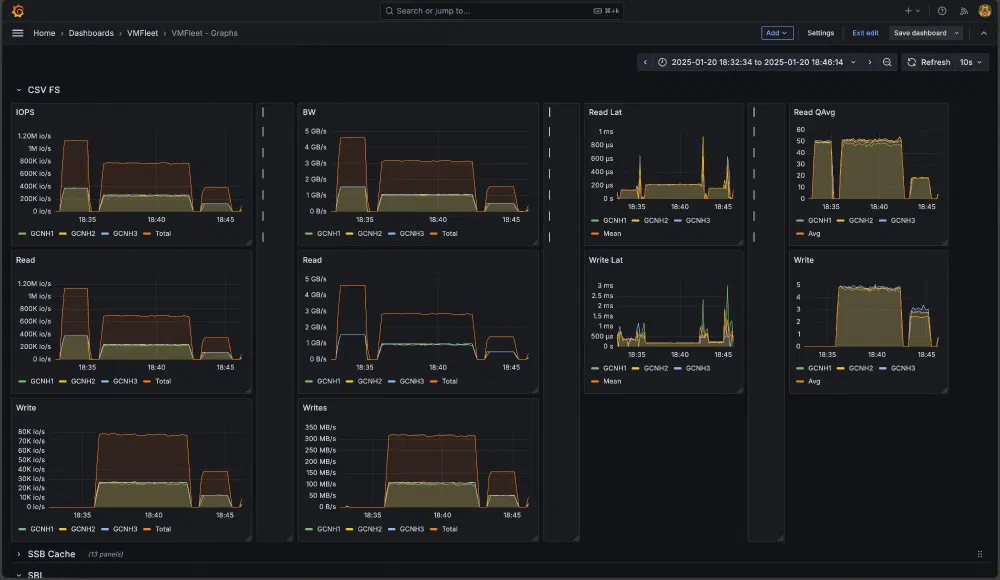Image resolution: width=1000 pixels, height=580 pixels.
Task: Click the Write Lat panel title
Action: coord(605,260)
